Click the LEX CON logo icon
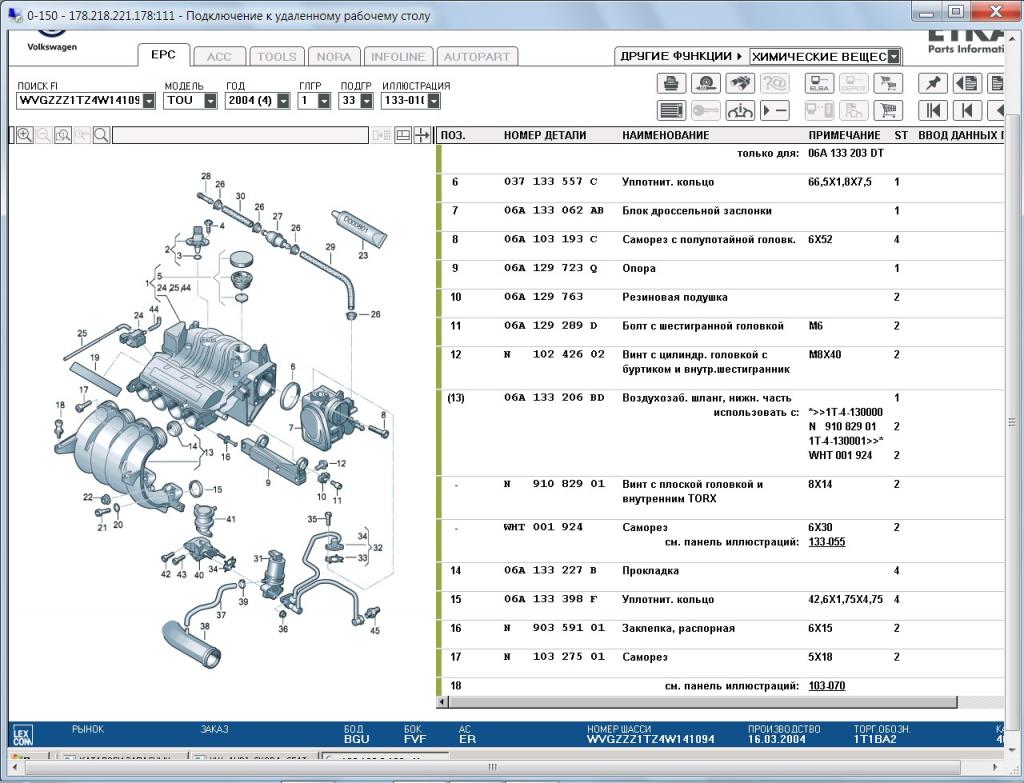The height and width of the screenshot is (783, 1024). pos(22,735)
